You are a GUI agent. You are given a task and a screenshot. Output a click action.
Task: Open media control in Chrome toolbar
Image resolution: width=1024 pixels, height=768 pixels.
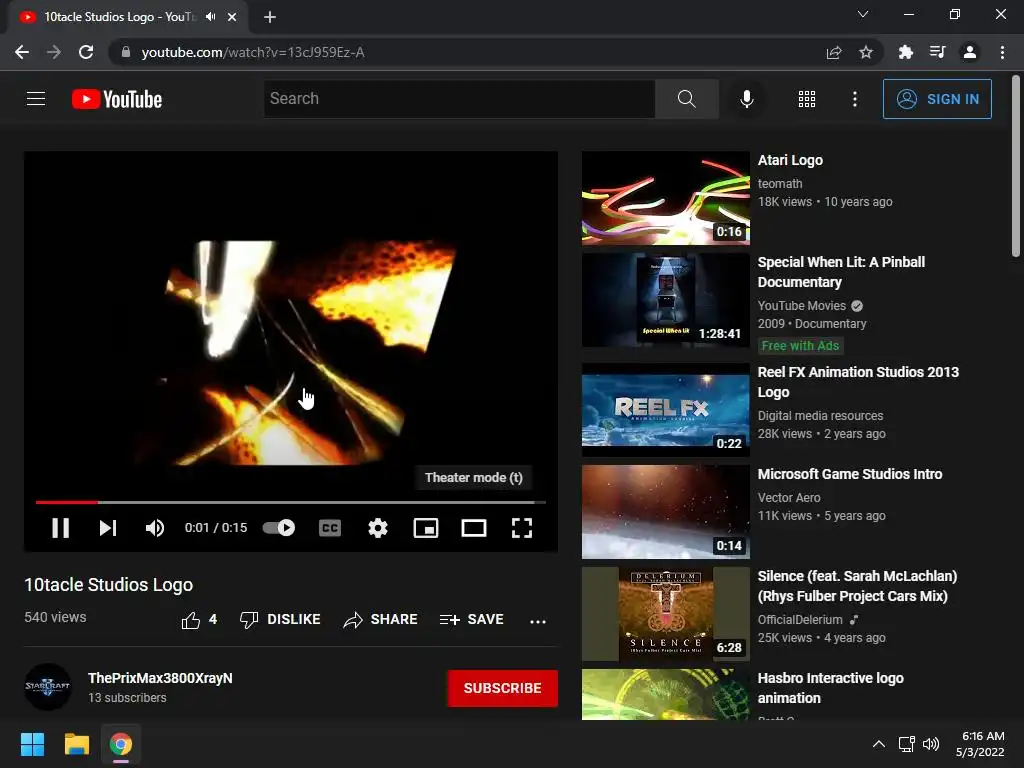click(x=937, y=52)
